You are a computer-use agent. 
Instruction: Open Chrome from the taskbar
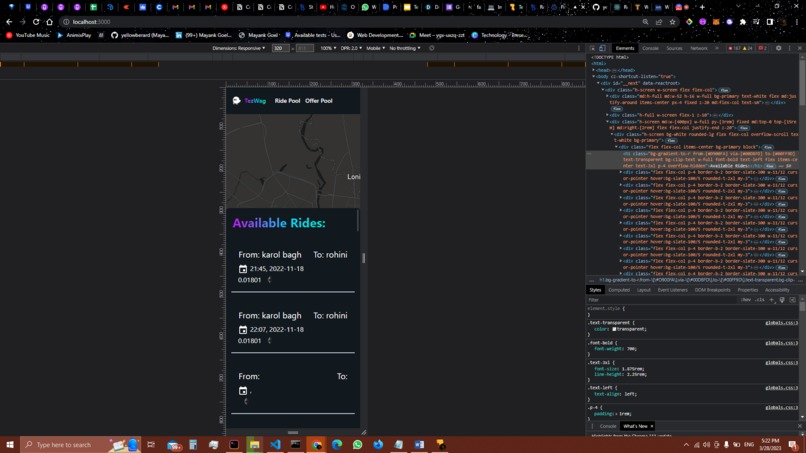[316, 445]
